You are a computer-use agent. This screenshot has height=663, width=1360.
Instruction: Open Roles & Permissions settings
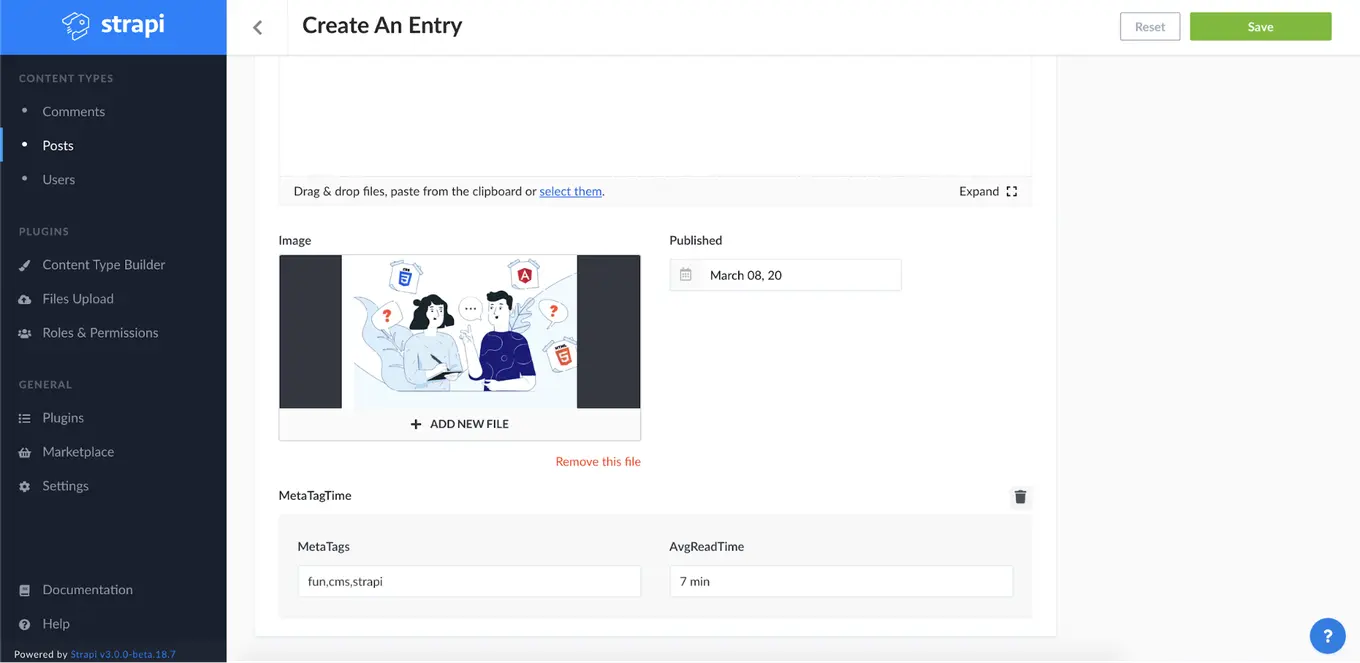pyautogui.click(x=100, y=332)
